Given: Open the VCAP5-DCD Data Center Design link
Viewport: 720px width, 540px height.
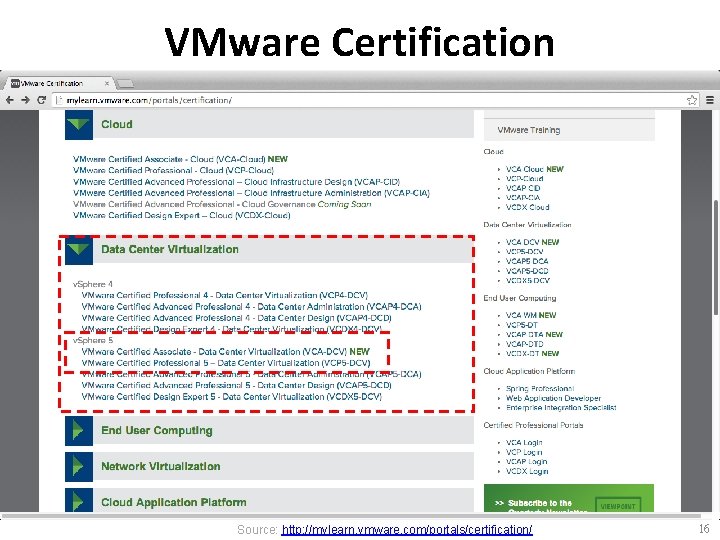Looking at the screenshot, I should (236, 385).
